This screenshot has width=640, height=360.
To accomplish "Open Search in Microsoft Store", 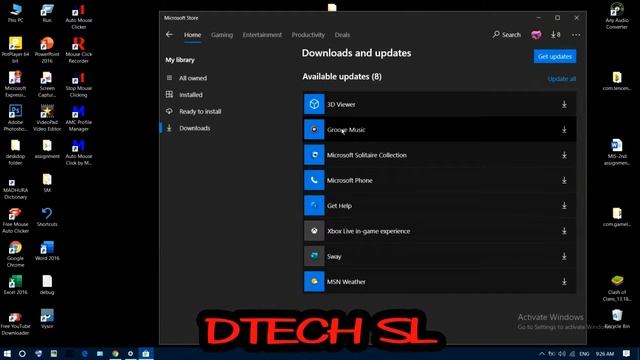I will (x=507, y=35).
